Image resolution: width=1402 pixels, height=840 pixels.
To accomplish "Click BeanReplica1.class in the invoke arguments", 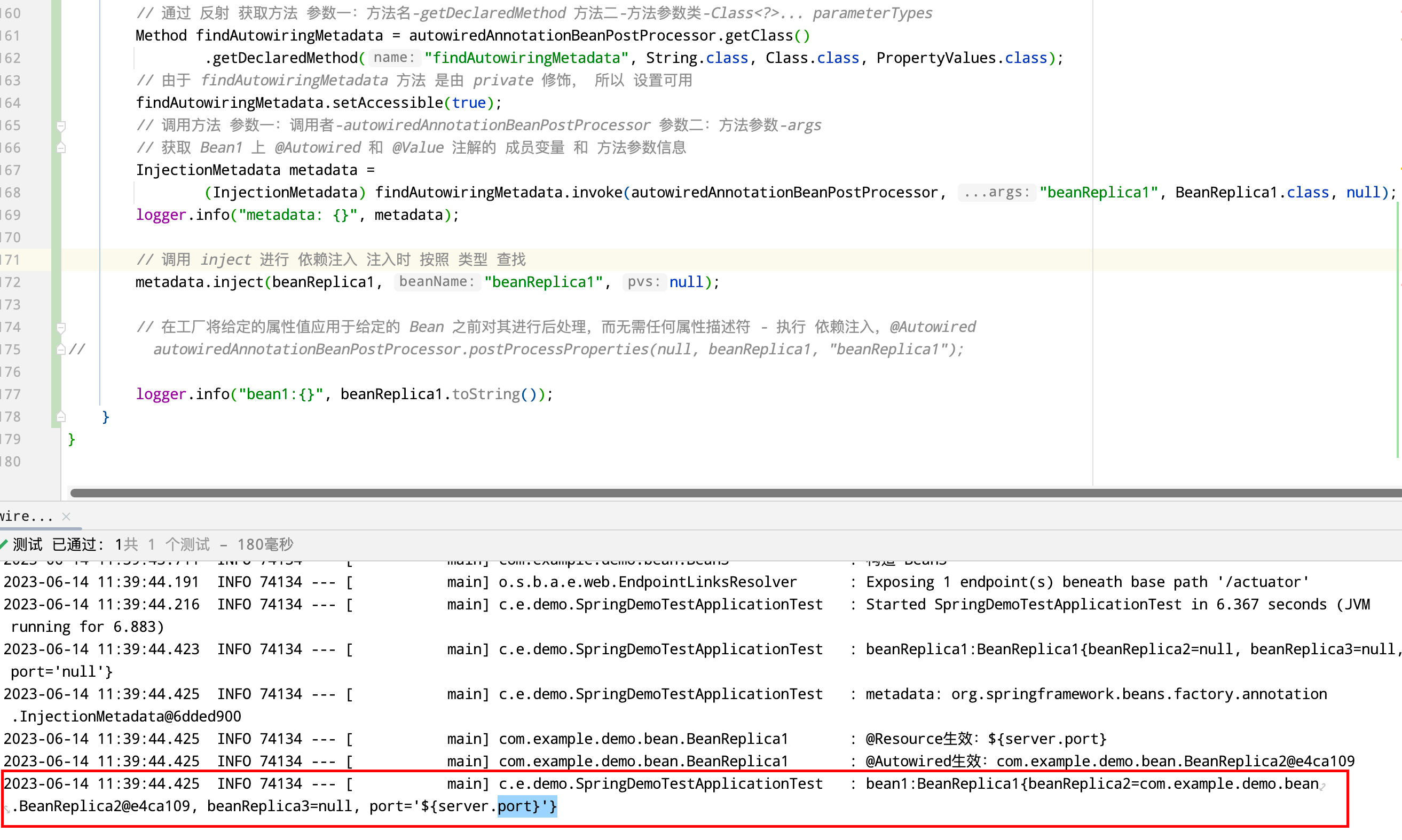I will pyautogui.click(x=1252, y=193).
